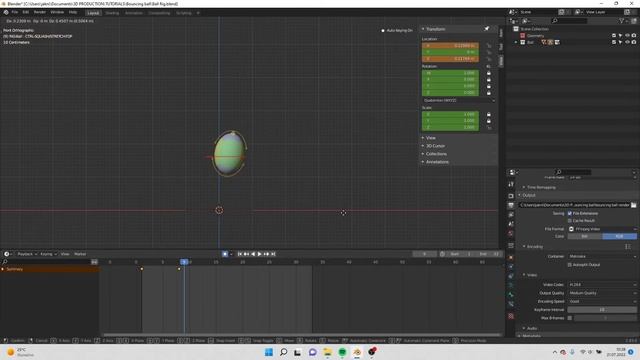Viewport: 640px width, 360px height.
Task: Open Windows taskbar search
Action: (283, 352)
